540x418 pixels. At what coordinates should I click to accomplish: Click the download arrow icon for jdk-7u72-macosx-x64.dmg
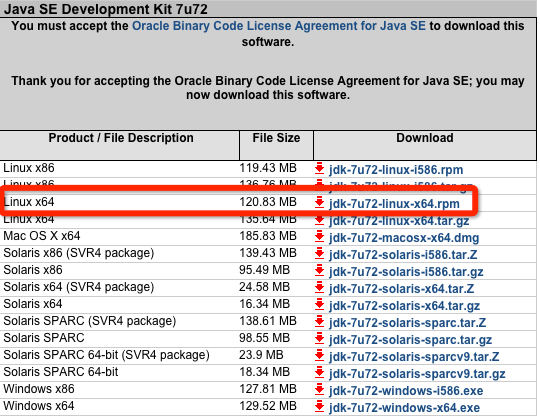click(x=320, y=237)
